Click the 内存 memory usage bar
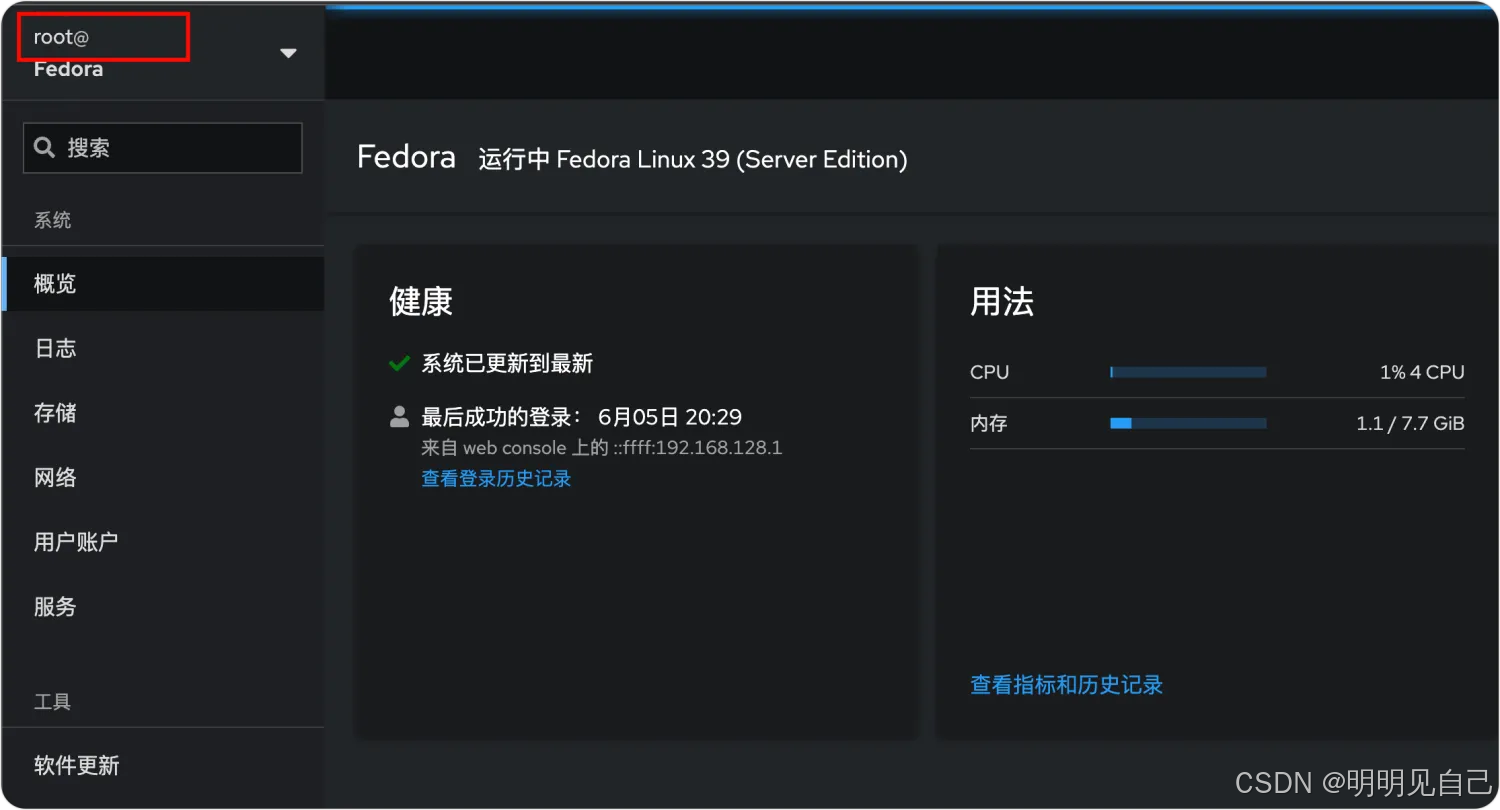Image resolution: width=1500 pixels, height=810 pixels. 1188,423
